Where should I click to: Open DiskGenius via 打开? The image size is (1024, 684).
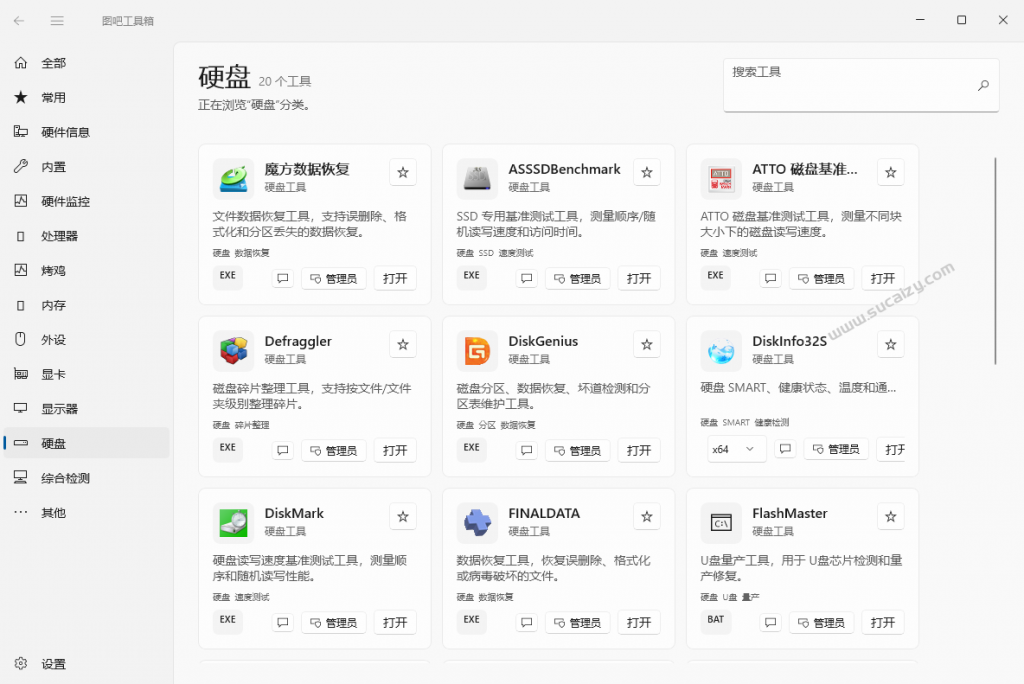(x=639, y=450)
